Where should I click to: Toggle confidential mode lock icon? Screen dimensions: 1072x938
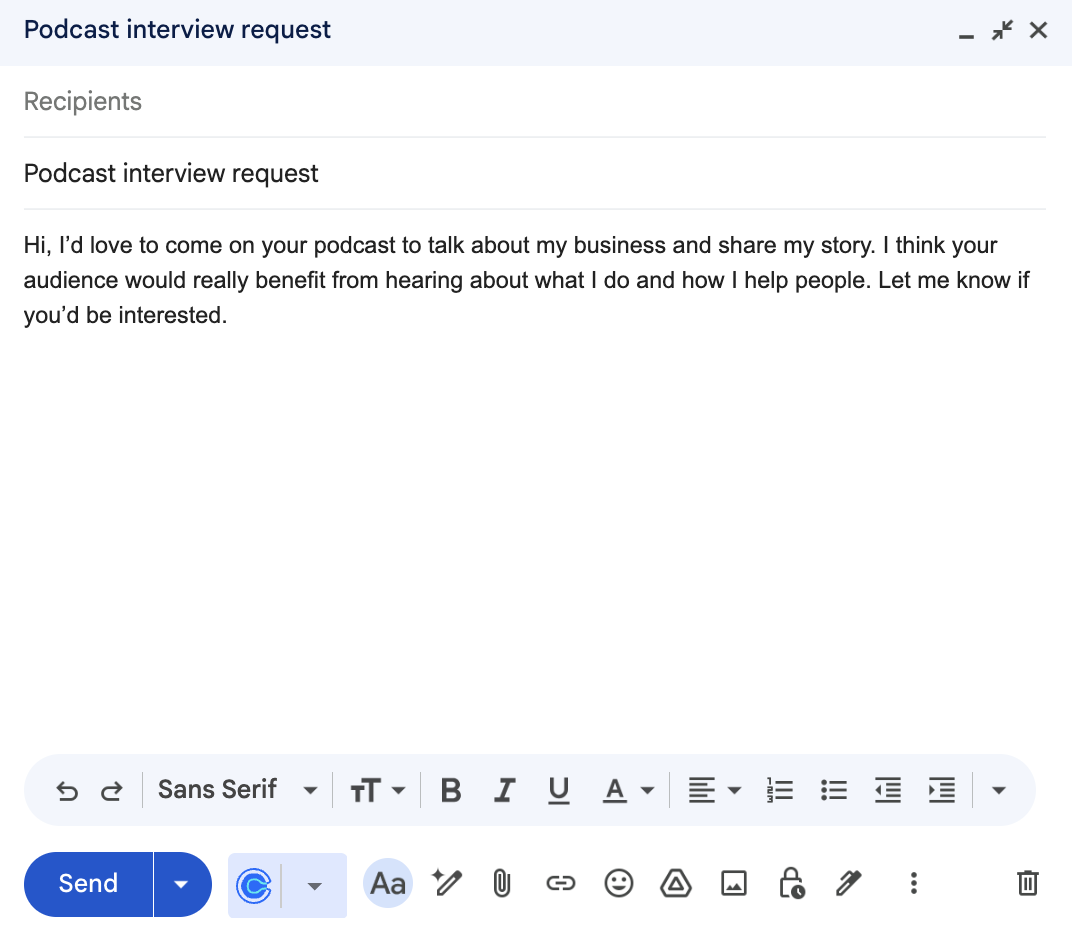(792, 883)
